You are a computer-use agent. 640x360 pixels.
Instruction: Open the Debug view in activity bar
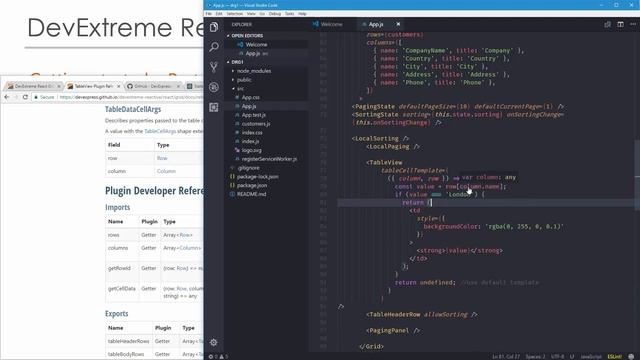click(214, 87)
